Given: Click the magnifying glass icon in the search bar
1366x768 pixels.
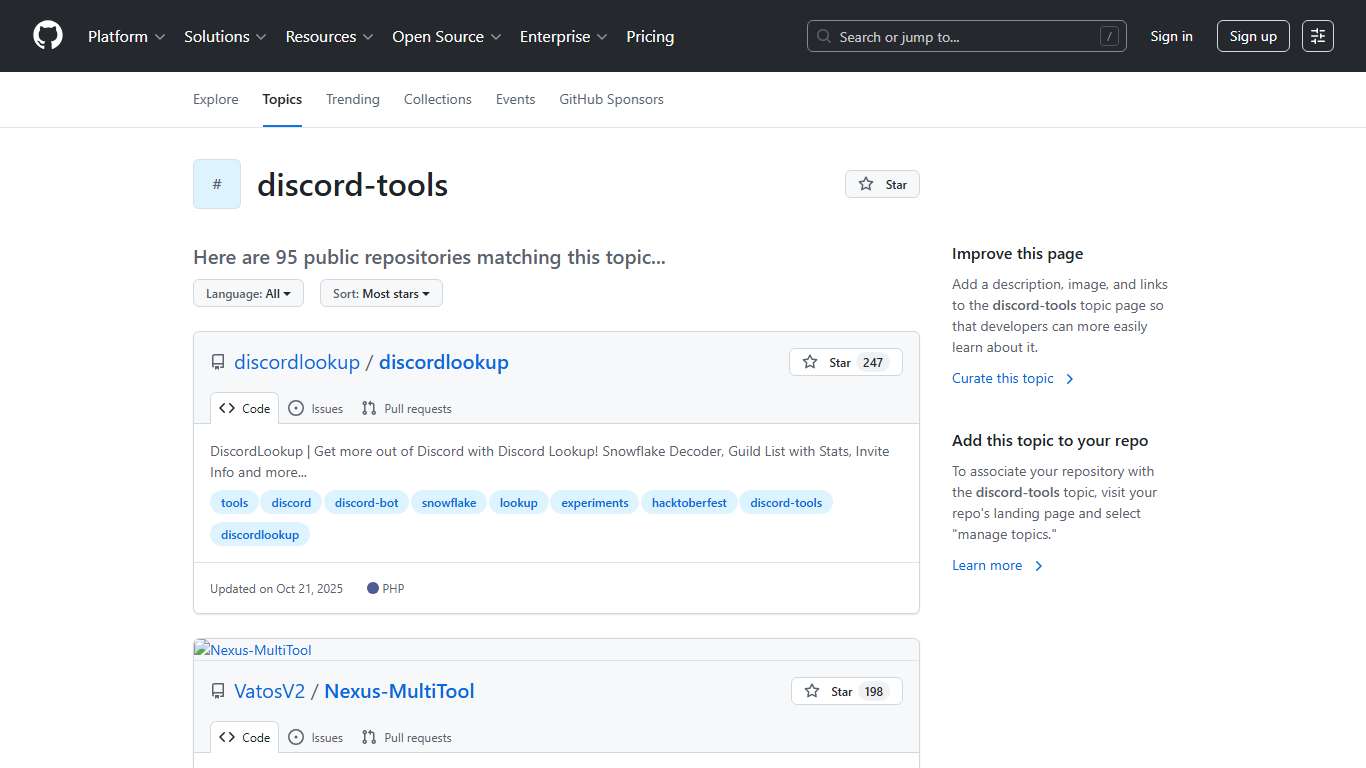Looking at the screenshot, I should (x=823, y=35).
